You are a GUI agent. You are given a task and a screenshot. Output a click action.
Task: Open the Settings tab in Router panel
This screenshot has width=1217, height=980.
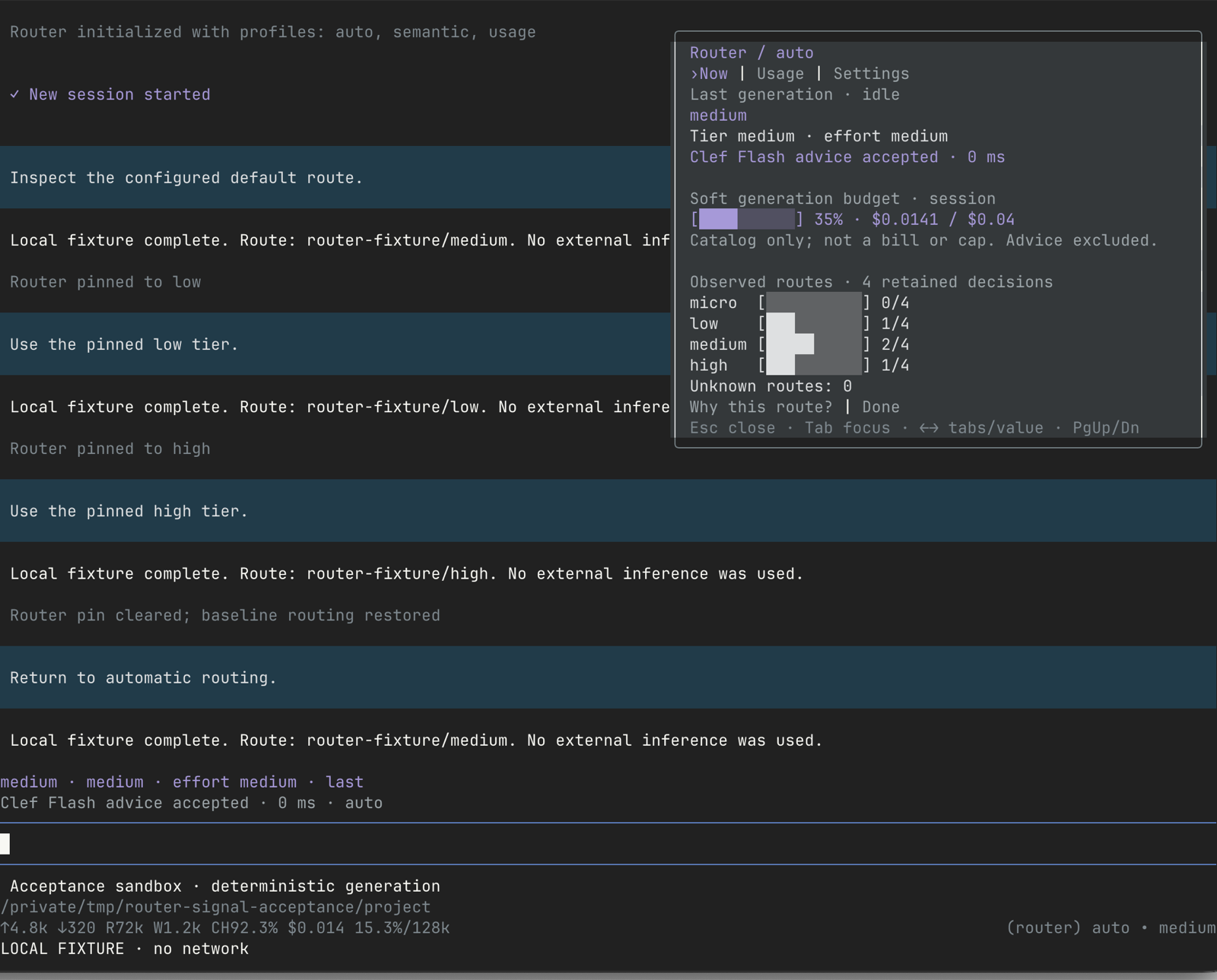coord(871,74)
